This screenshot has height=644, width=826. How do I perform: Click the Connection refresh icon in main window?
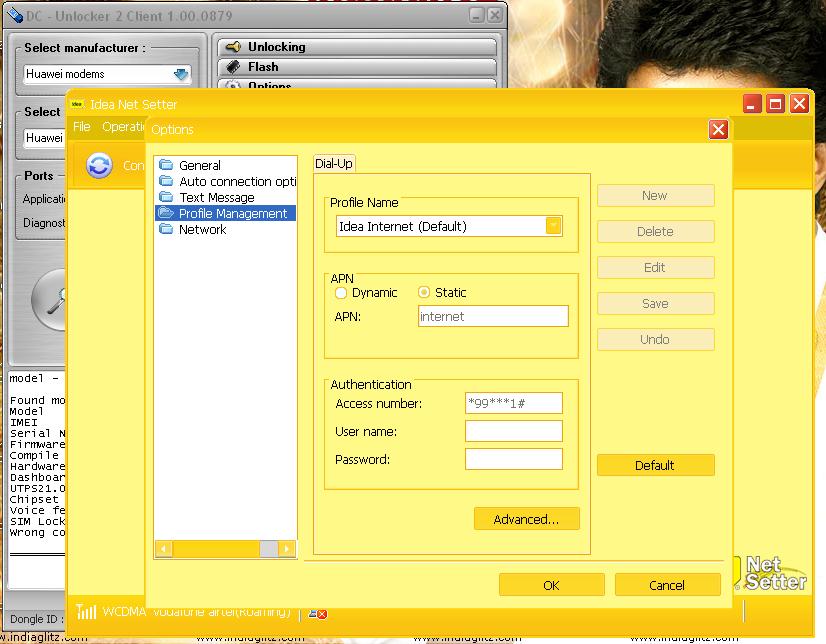(x=99, y=165)
